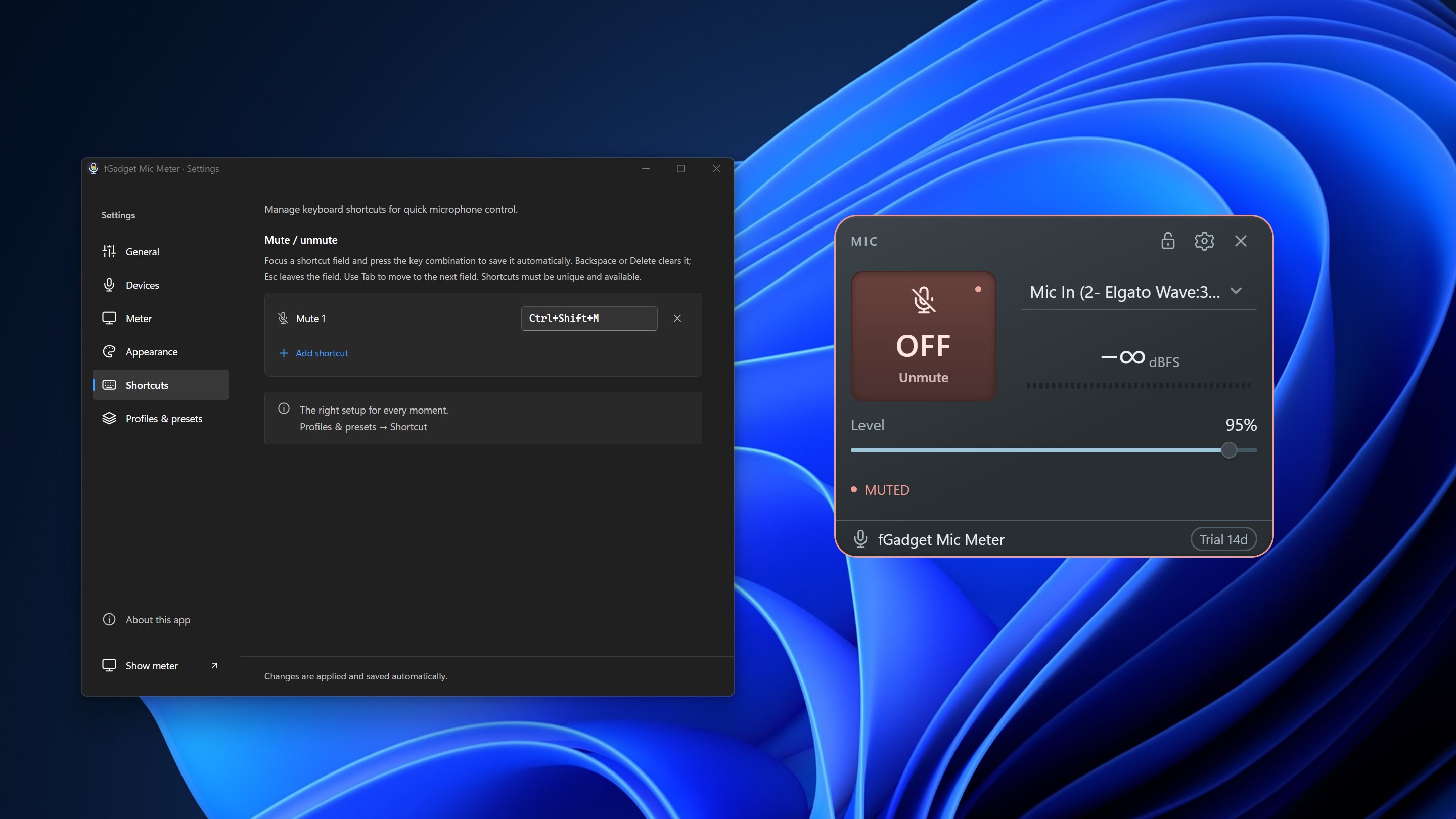Click the lock icon in MIC widget
Screen dimensions: 1456x819
[1168, 241]
